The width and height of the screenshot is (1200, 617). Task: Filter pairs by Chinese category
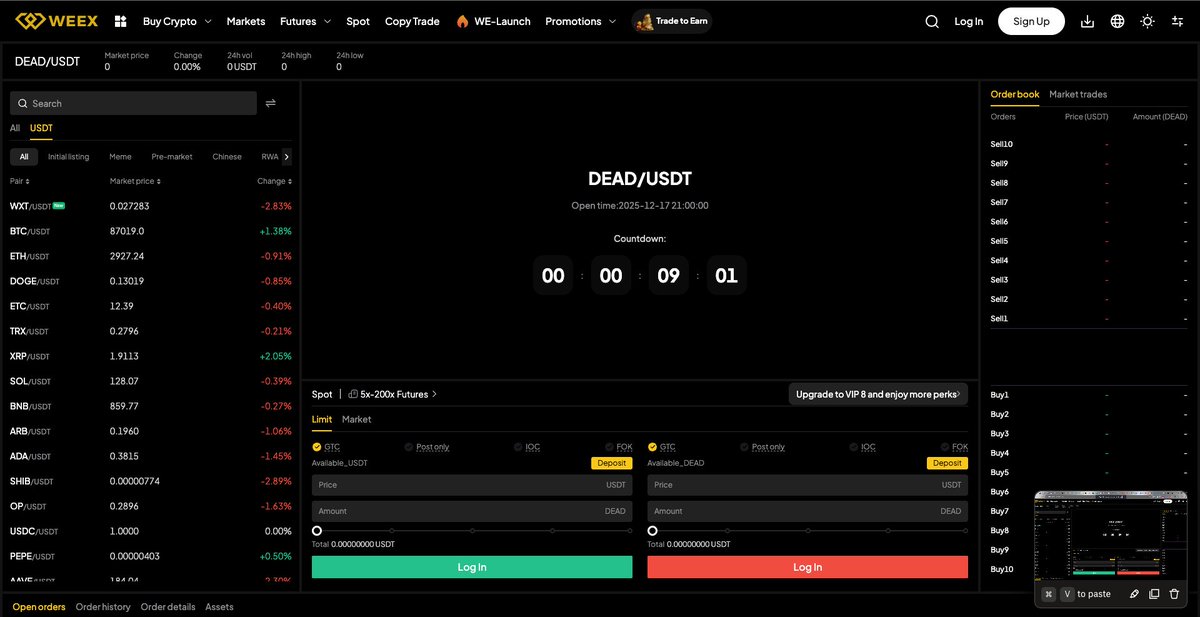(227, 157)
